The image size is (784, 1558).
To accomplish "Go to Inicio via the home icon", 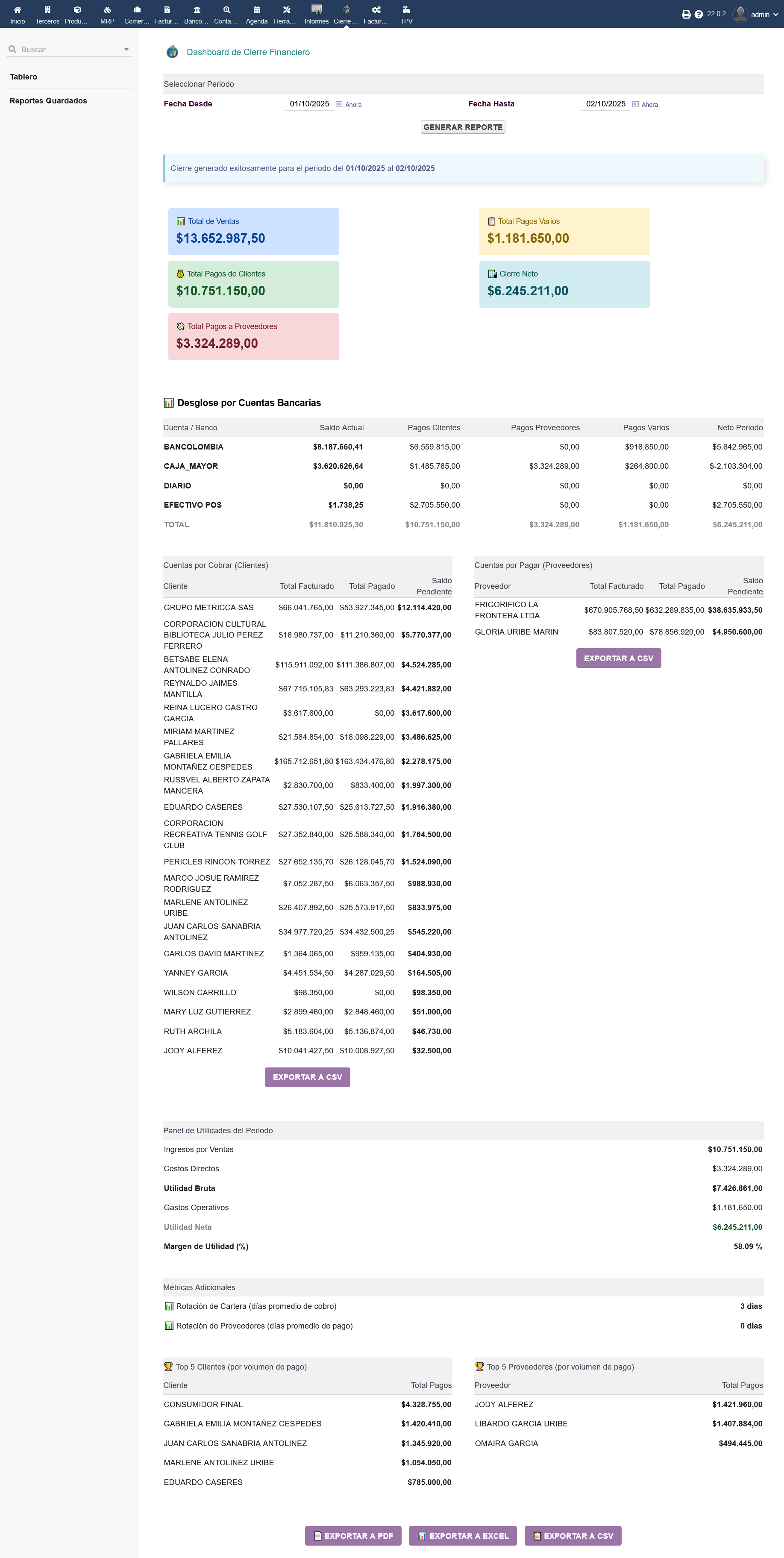I will 18,10.
